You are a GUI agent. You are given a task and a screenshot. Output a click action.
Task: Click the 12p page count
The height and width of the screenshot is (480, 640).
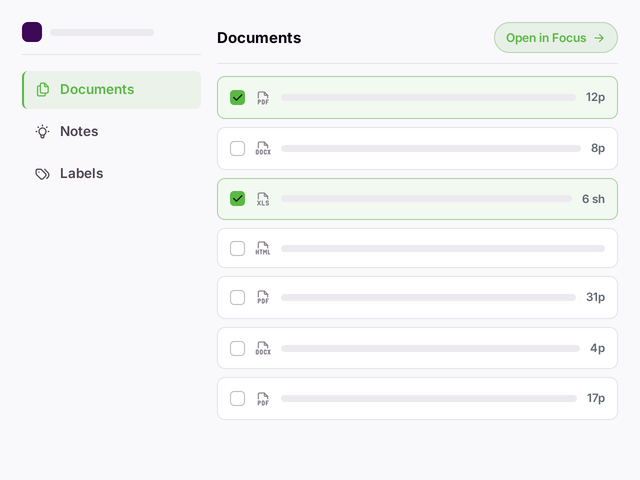tap(595, 98)
